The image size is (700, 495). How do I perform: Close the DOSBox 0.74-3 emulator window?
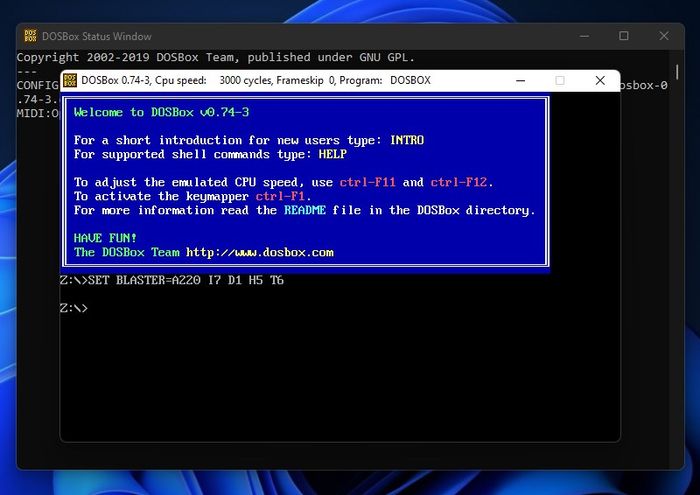pos(600,80)
